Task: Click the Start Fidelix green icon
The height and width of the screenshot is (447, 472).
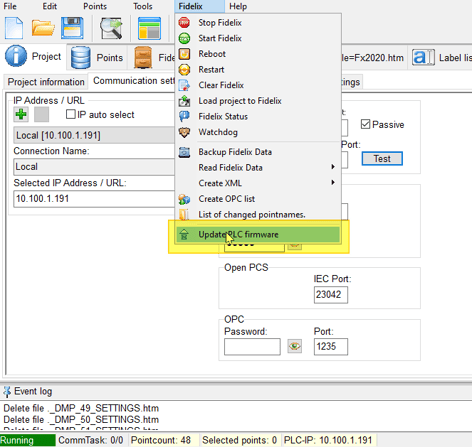Action: pyautogui.click(x=184, y=38)
